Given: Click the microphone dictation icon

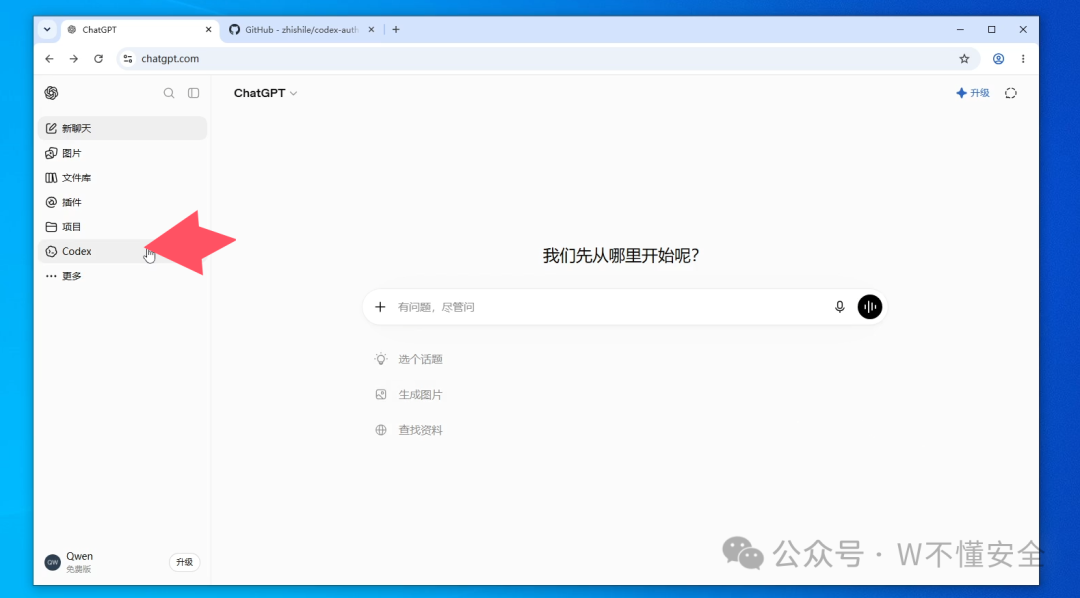Looking at the screenshot, I should [840, 307].
